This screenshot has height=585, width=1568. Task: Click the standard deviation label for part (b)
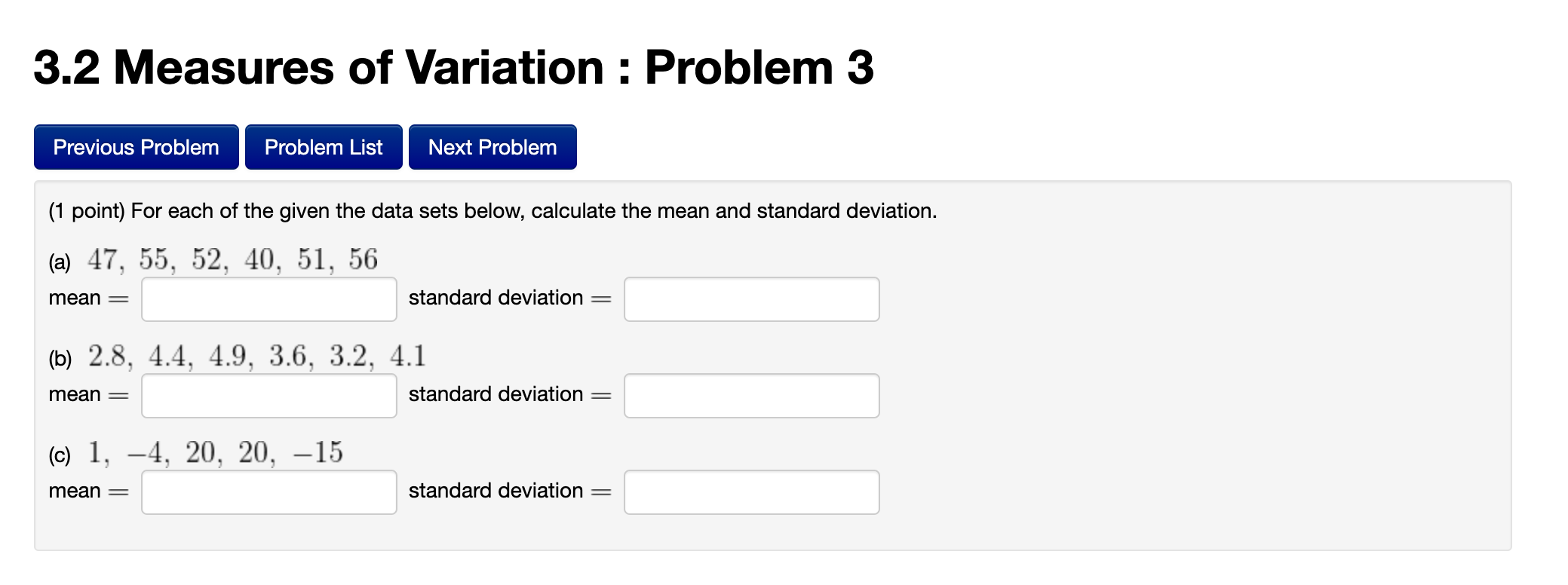(x=498, y=394)
